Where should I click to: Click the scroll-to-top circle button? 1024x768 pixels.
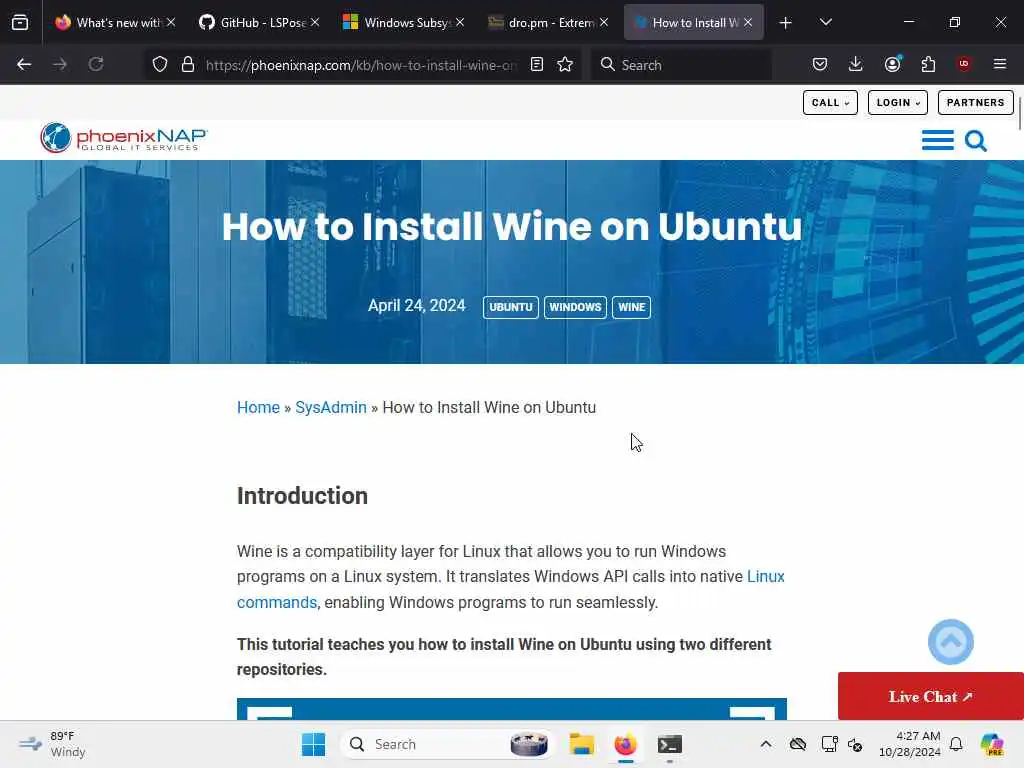[x=951, y=642]
